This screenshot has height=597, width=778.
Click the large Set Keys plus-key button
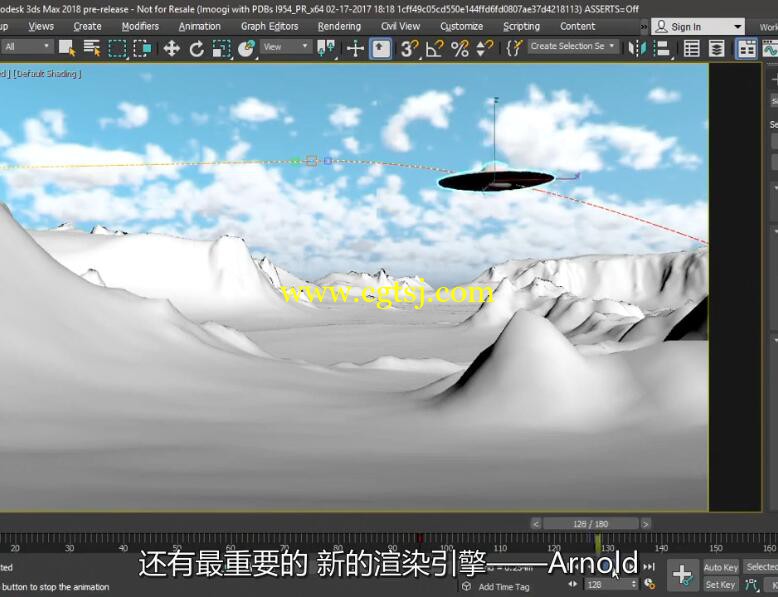(683, 575)
